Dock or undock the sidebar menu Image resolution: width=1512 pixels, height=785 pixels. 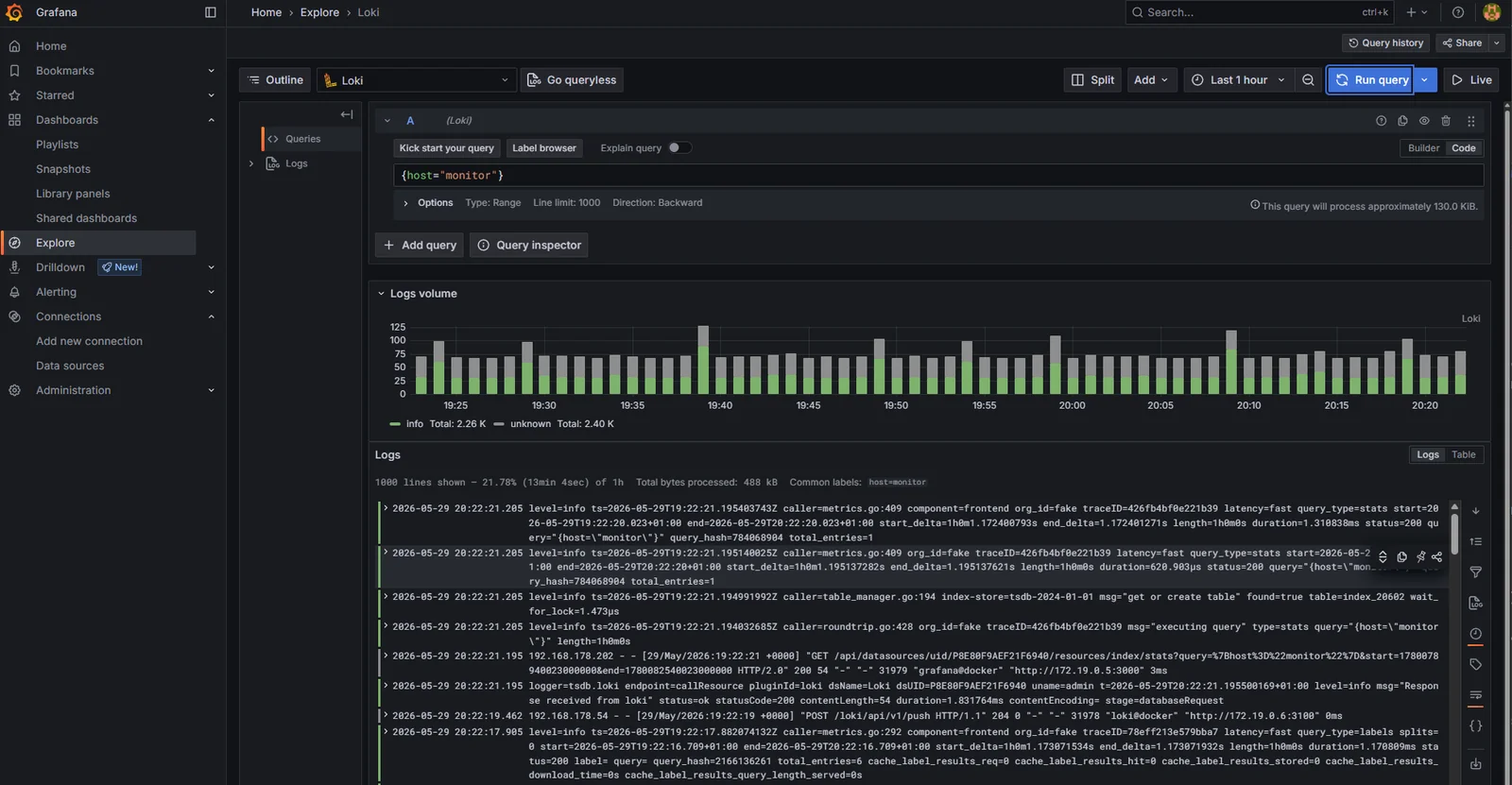pos(211,12)
